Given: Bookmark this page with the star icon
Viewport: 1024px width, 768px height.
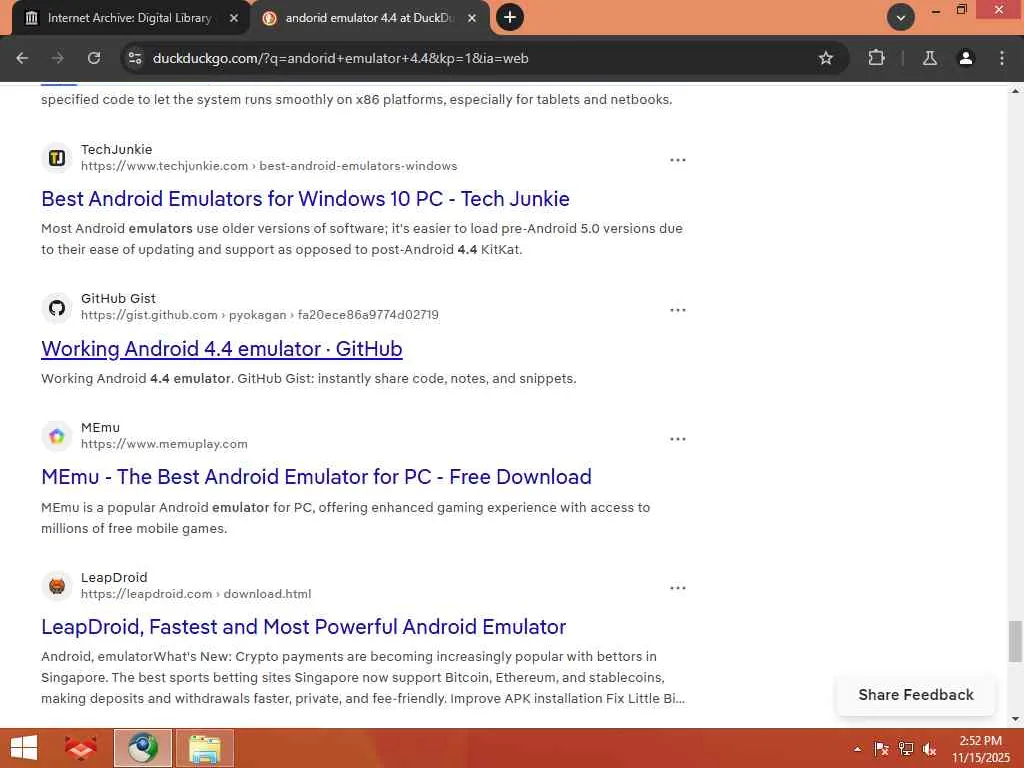Looking at the screenshot, I should (825, 58).
